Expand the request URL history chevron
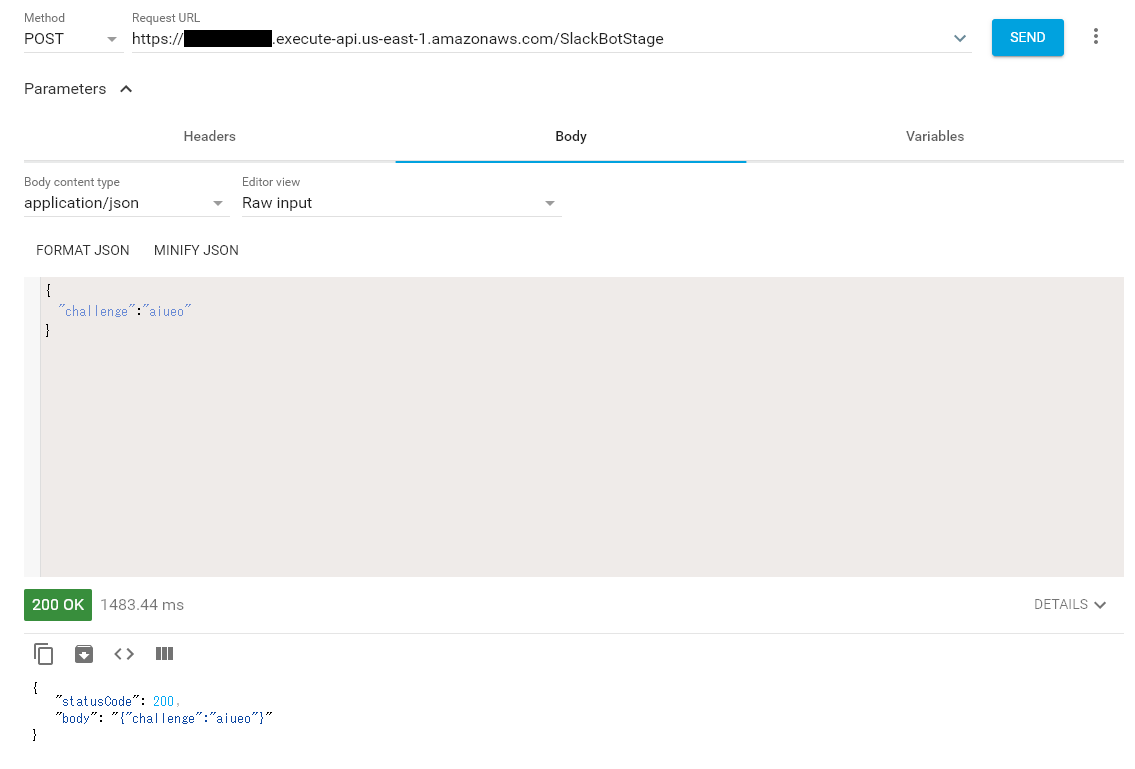 click(960, 38)
